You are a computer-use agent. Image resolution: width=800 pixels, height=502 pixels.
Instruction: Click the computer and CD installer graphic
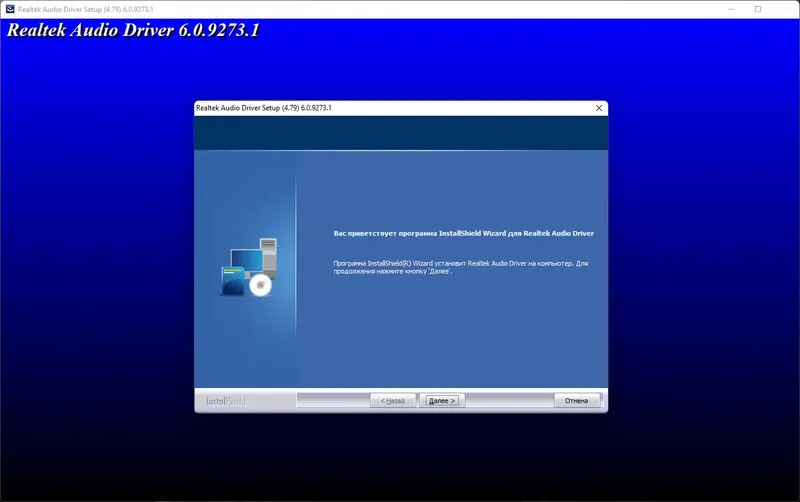click(249, 267)
